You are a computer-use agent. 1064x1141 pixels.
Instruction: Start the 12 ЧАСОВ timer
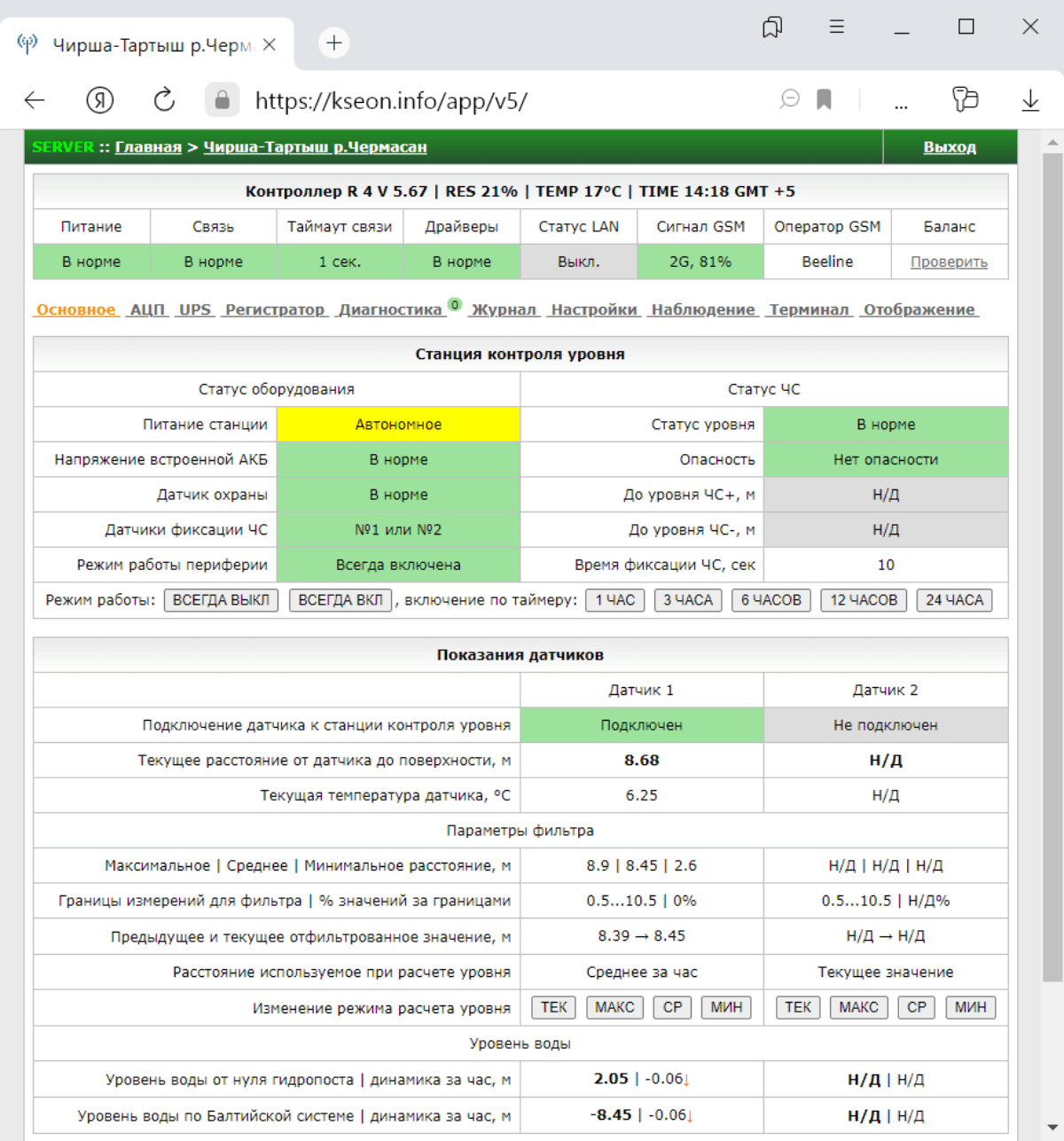pyautogui.click(x=864, y=600)
